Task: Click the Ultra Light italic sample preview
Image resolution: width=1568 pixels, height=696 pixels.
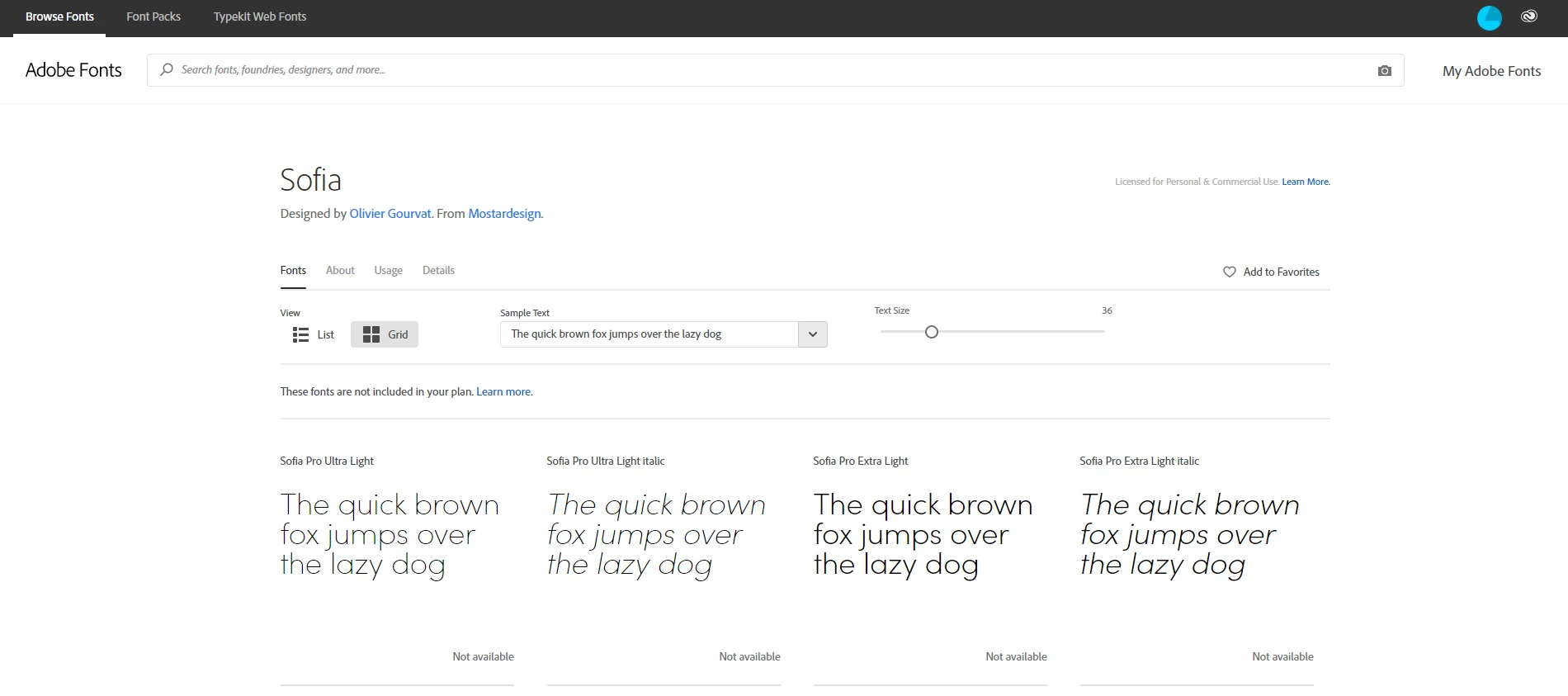Action: (x=656, y=536)
